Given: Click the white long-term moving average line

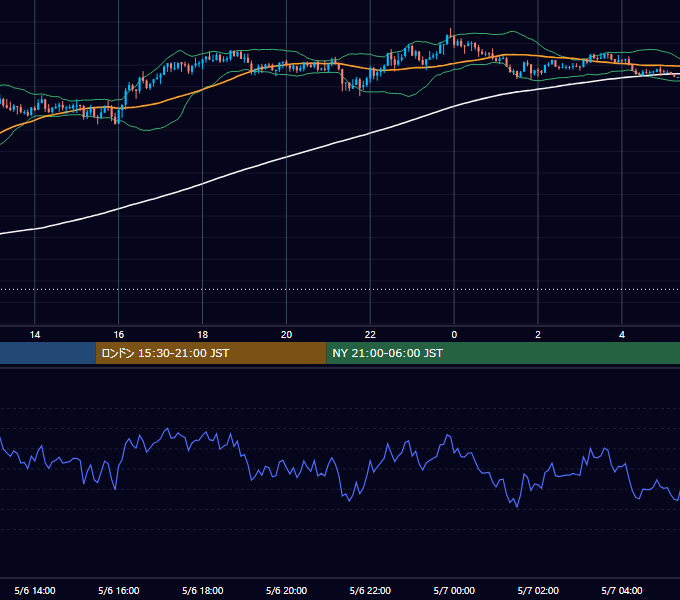Looking at the screenshot, I should coord(286,157).
